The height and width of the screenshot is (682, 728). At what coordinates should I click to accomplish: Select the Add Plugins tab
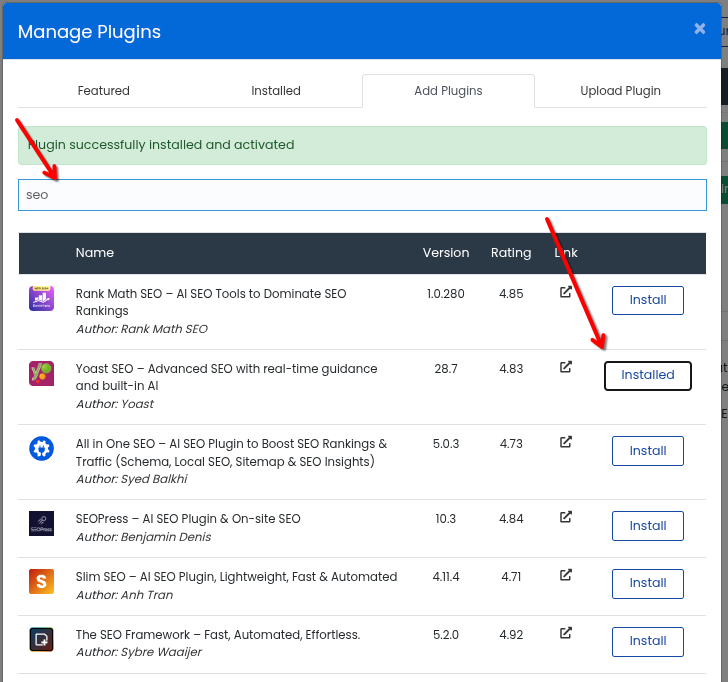[448, 91]
